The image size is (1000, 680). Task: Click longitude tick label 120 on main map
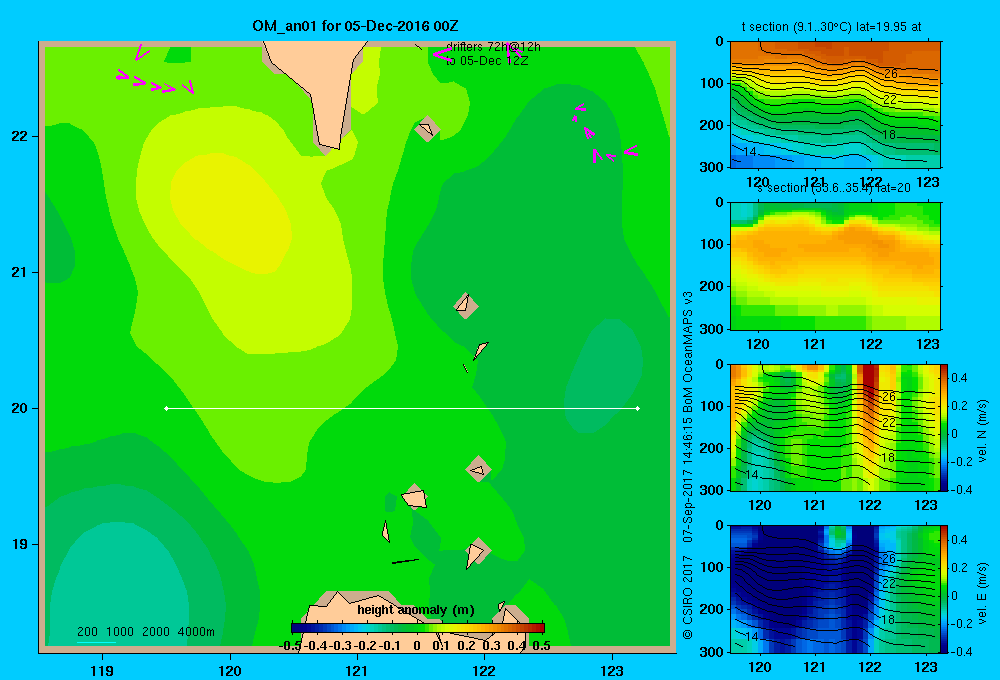click(230, 670)
